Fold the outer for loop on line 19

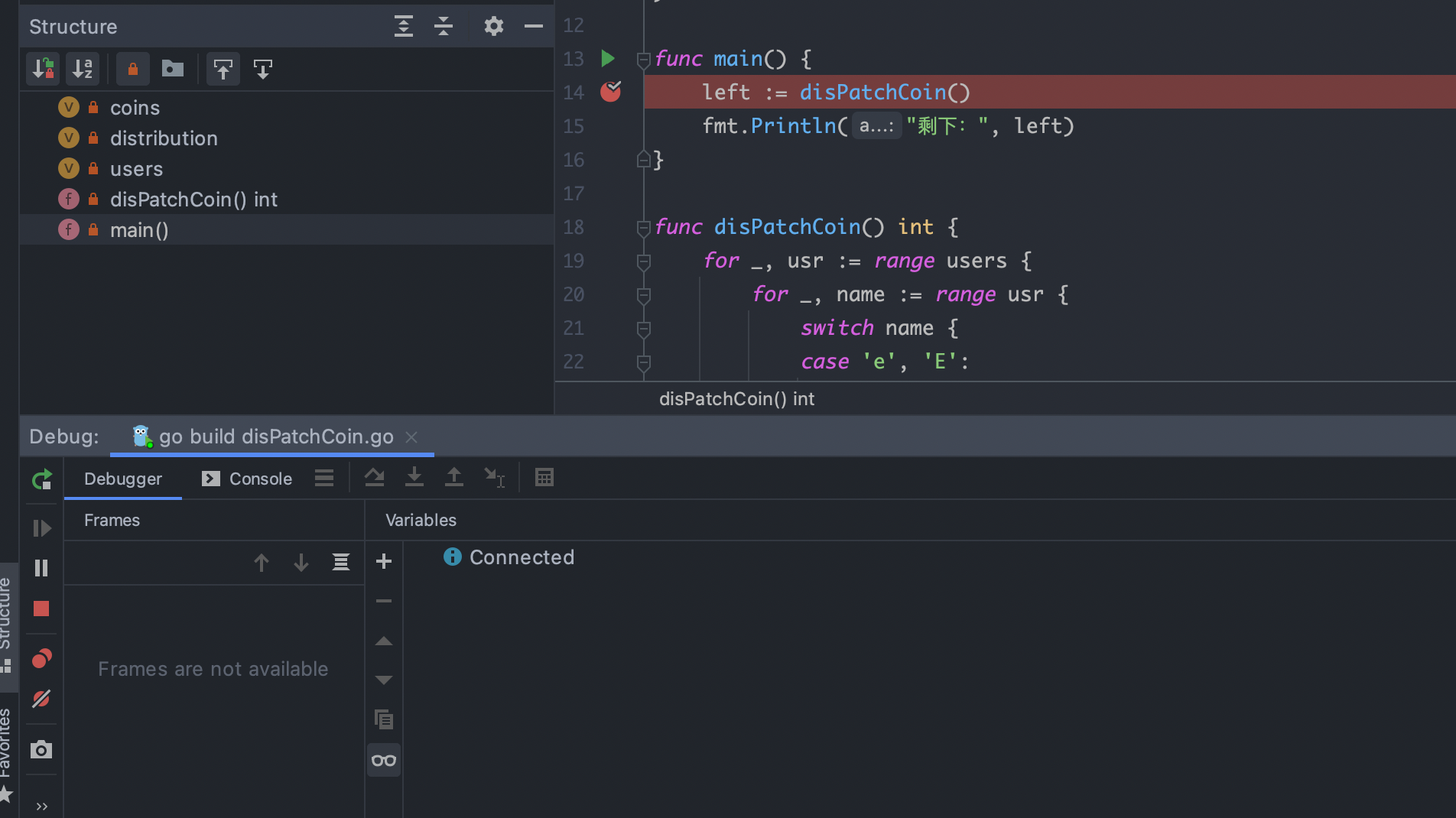(x=643, y=261)
